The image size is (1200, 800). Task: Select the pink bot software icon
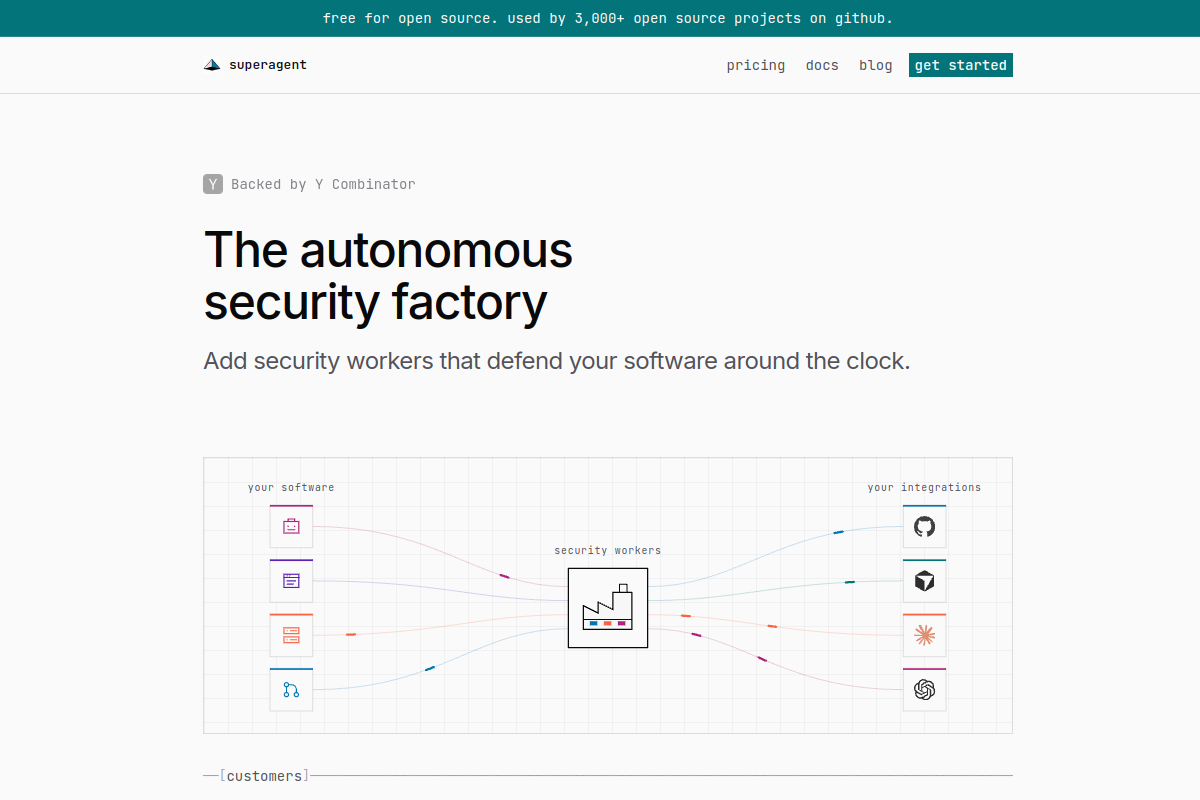[x=291, y=526]
